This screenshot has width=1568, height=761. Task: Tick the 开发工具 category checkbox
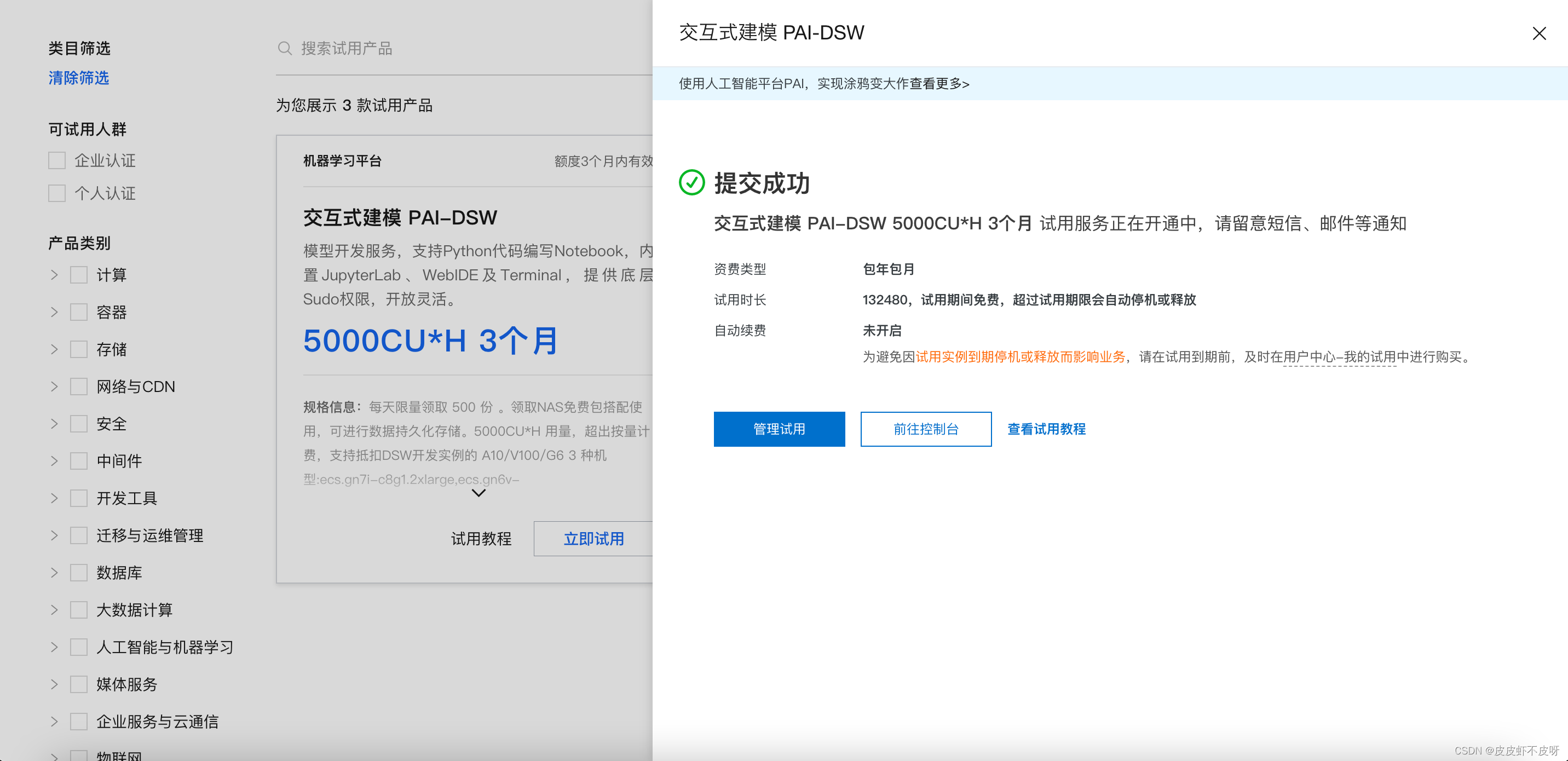(78, 499)
